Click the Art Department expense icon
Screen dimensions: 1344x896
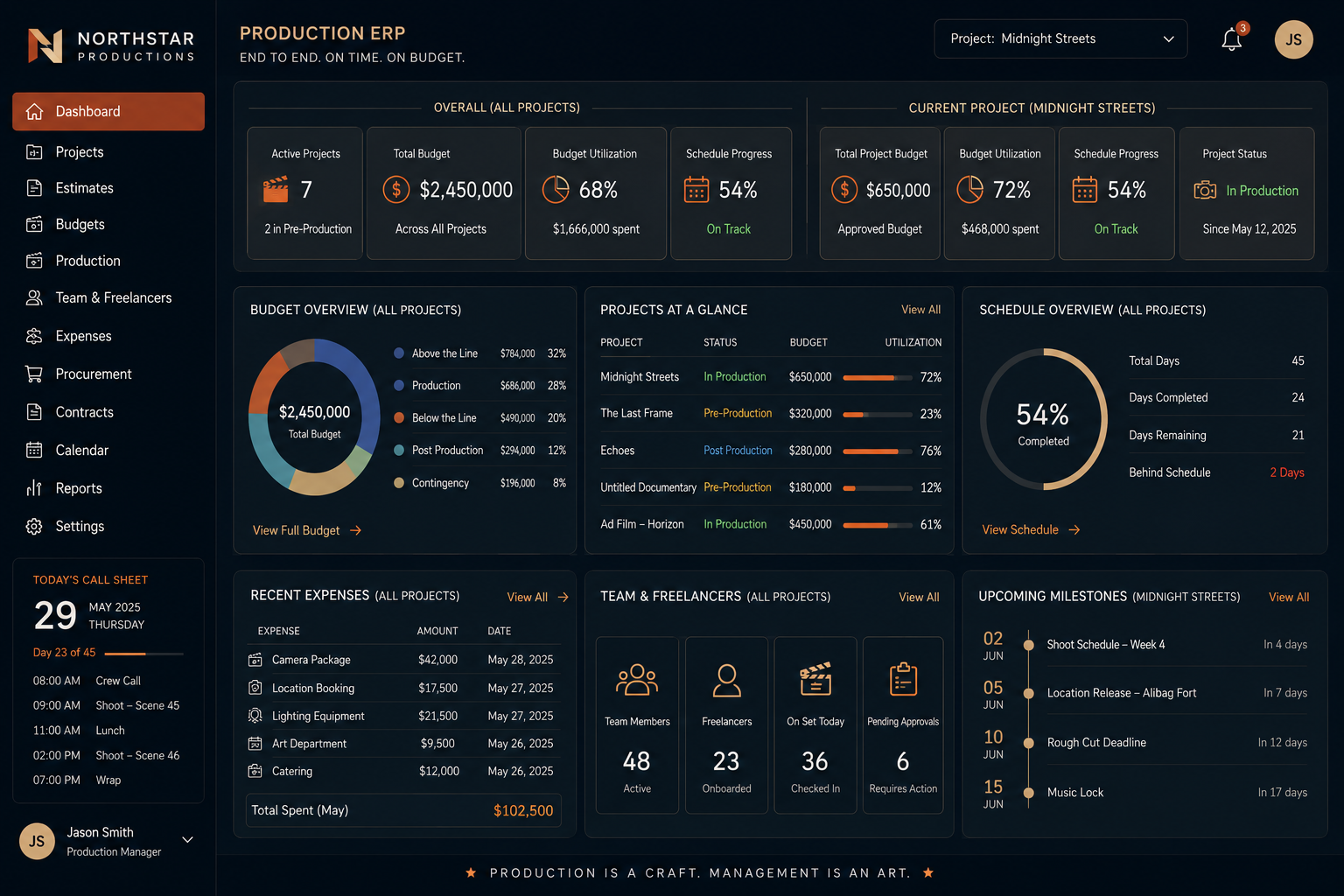coord(255,744)
